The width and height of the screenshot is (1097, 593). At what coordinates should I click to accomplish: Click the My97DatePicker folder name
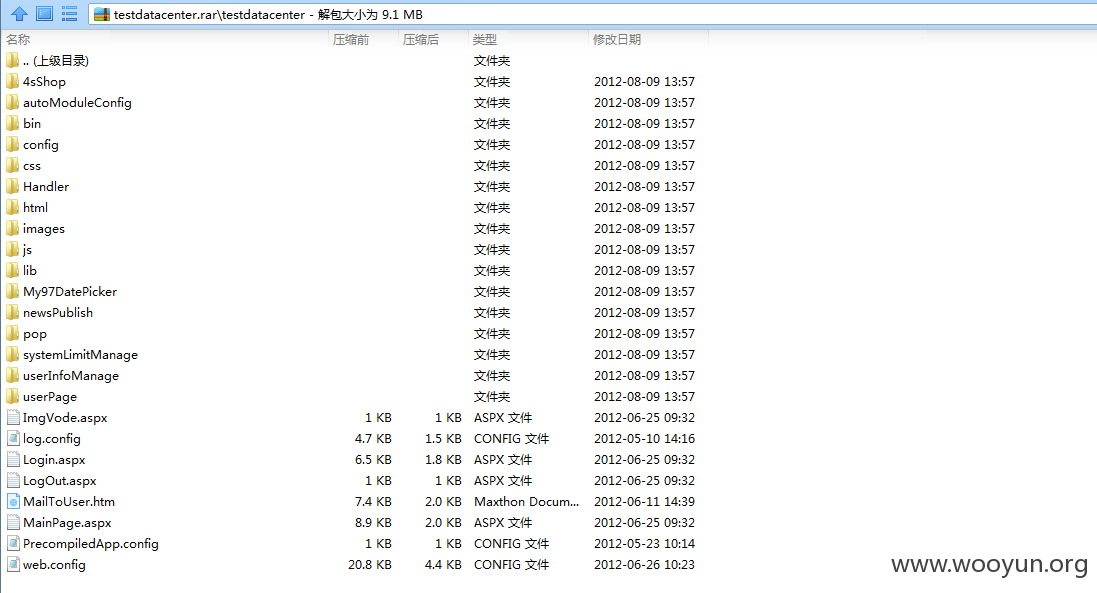69,292
